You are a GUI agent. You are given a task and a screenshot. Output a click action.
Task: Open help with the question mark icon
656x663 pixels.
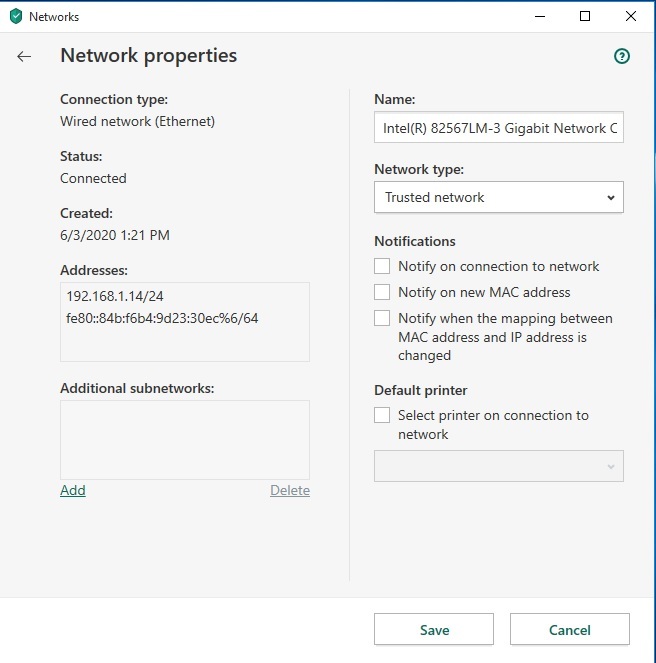click(622, 56)
